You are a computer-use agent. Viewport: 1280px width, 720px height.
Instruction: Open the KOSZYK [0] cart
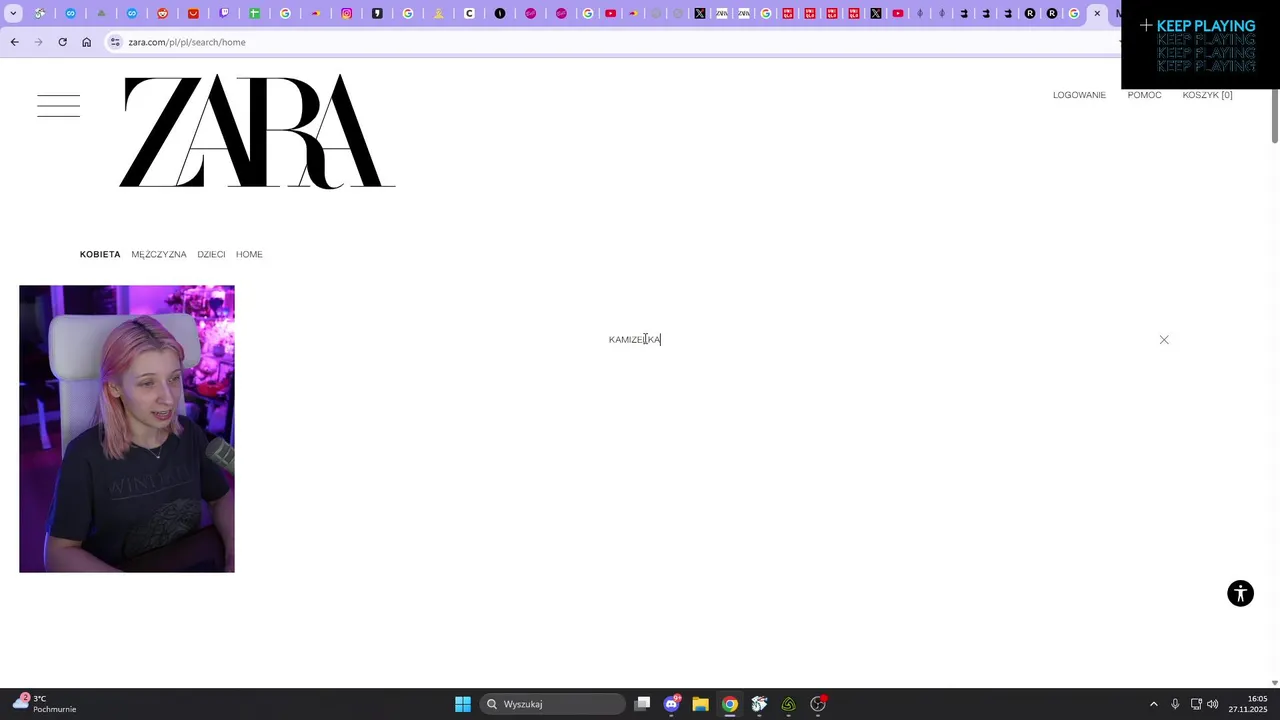(x=1207, y=95)
